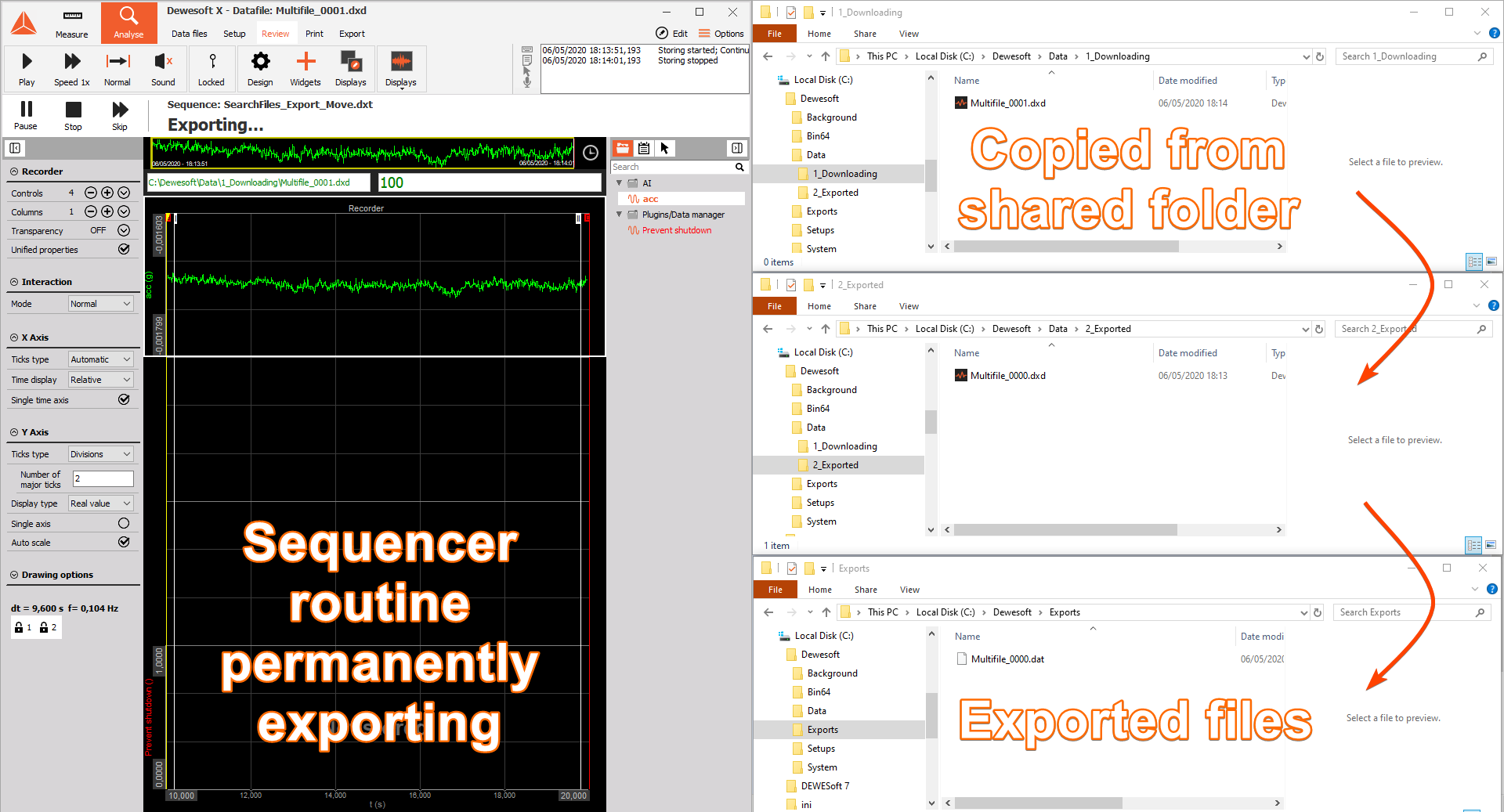Toggle Unified properties checkbox
Viewport: 1504px width, 812px height.
(x=124, y=249)
